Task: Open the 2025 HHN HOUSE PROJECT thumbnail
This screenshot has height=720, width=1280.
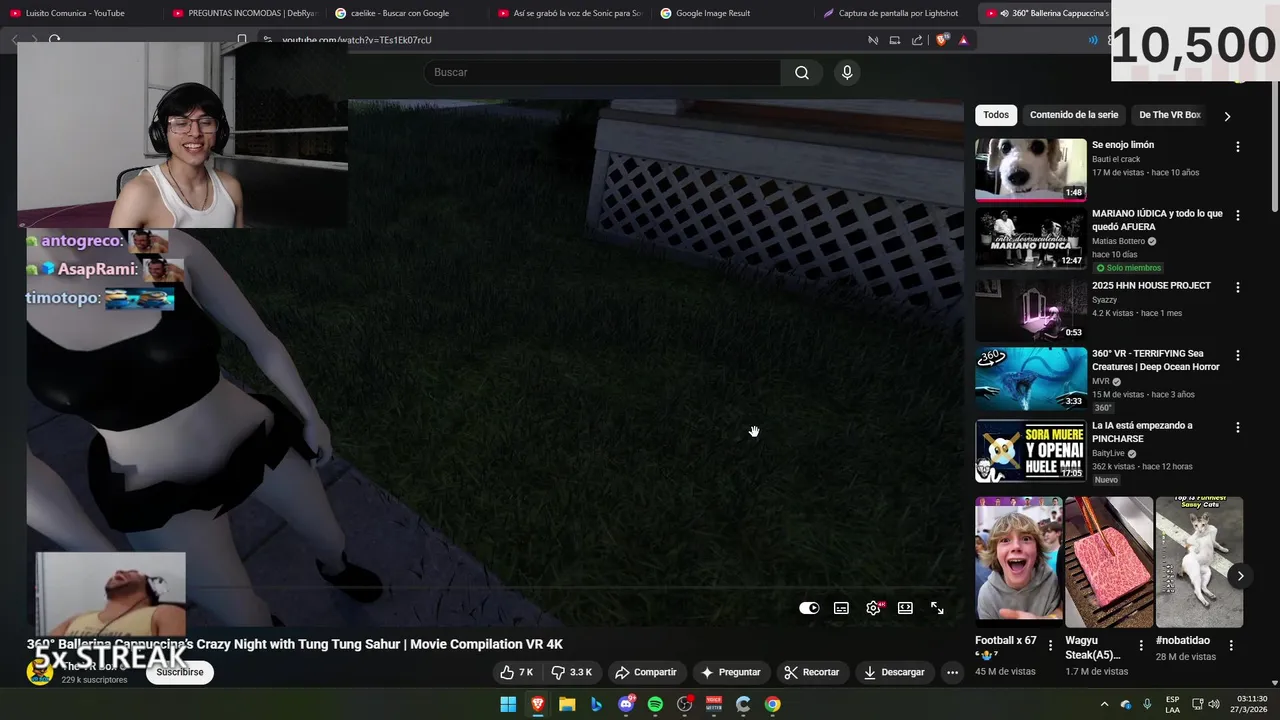Action: coord(1031,310)
